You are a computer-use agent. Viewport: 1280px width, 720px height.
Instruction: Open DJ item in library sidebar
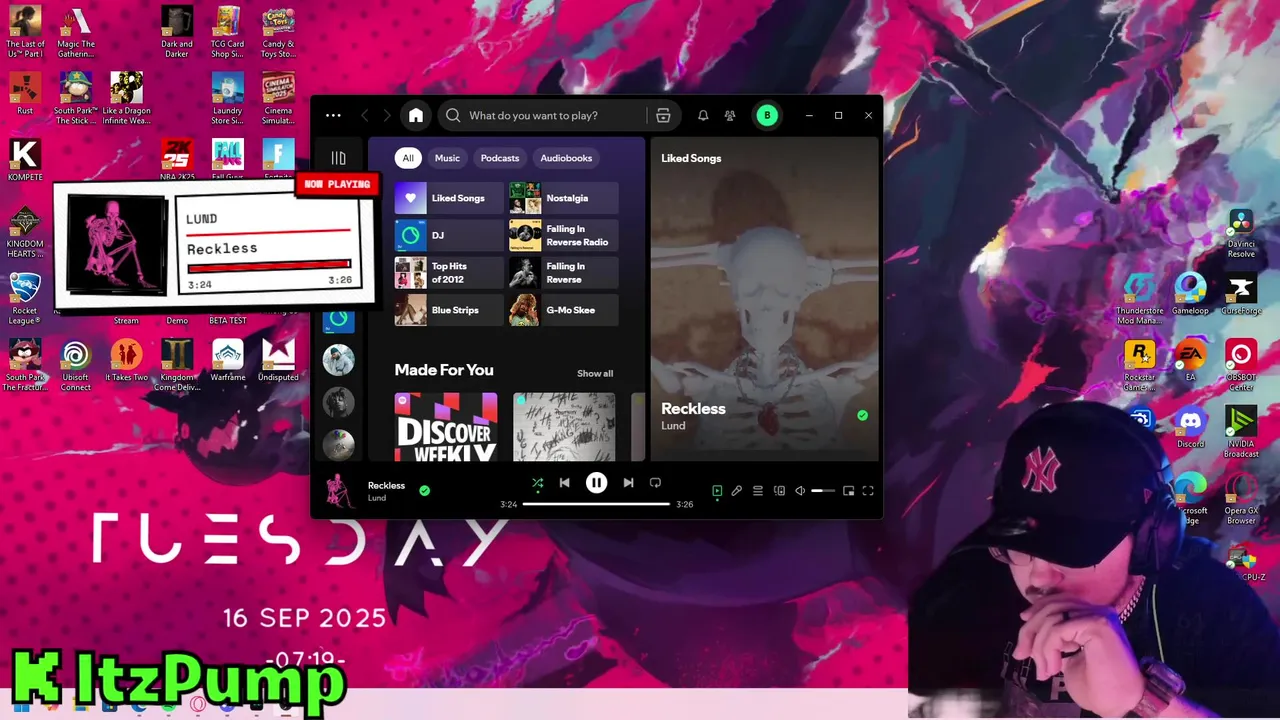click(x=338, y=319)
